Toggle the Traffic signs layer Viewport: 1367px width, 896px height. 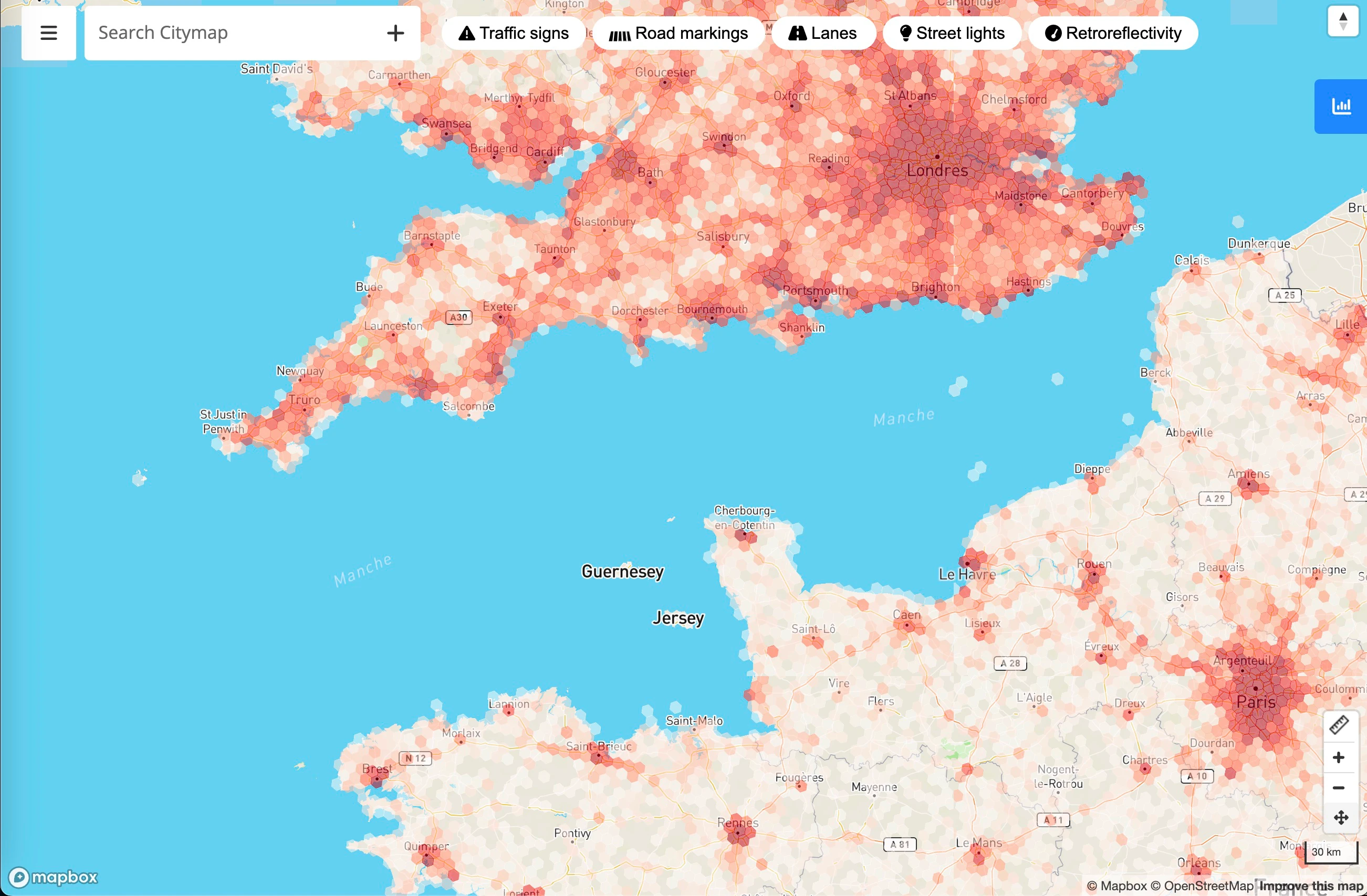click(x=514, y=33)
